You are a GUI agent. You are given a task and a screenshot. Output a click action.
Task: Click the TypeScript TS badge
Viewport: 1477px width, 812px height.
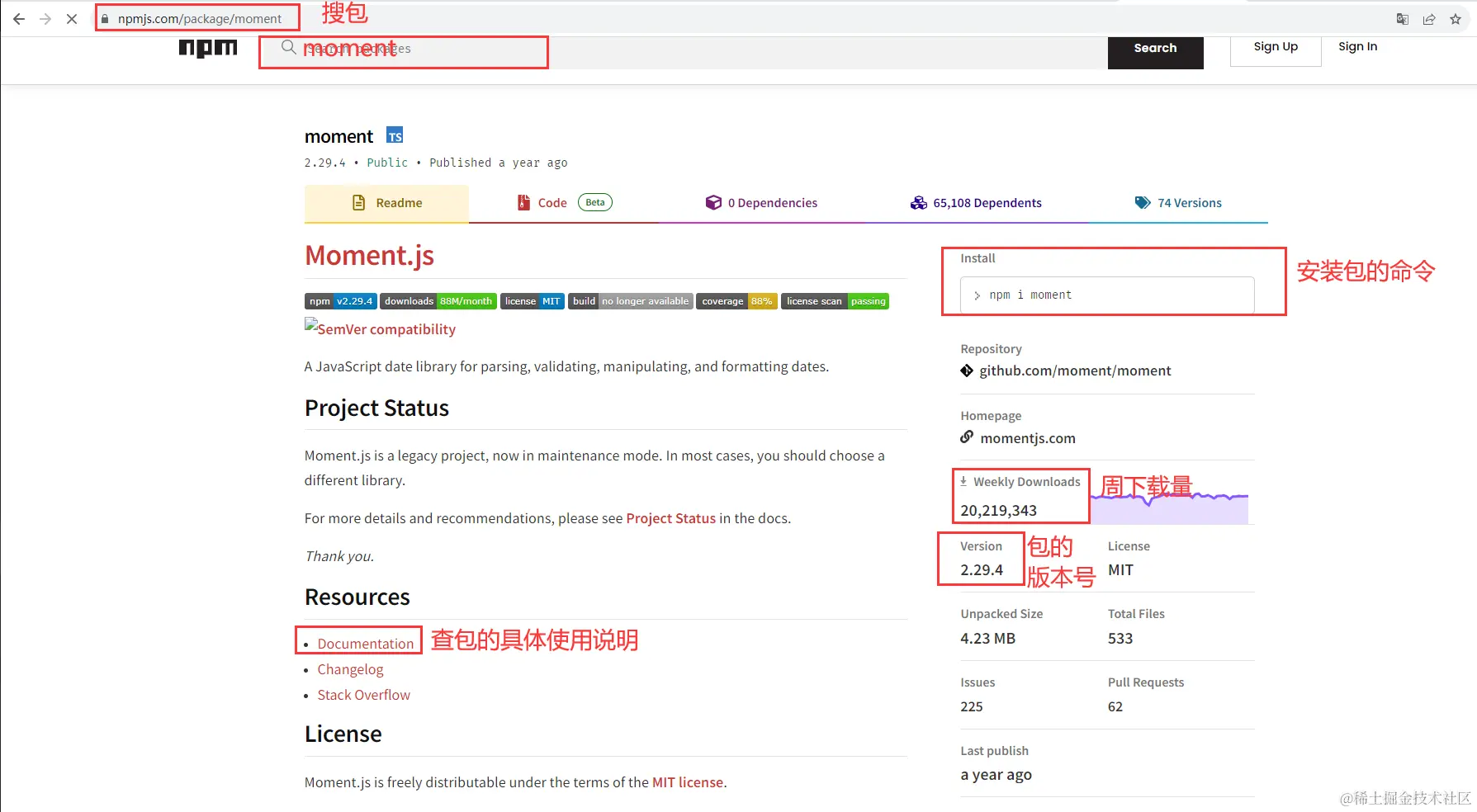[x=395, y=135]
